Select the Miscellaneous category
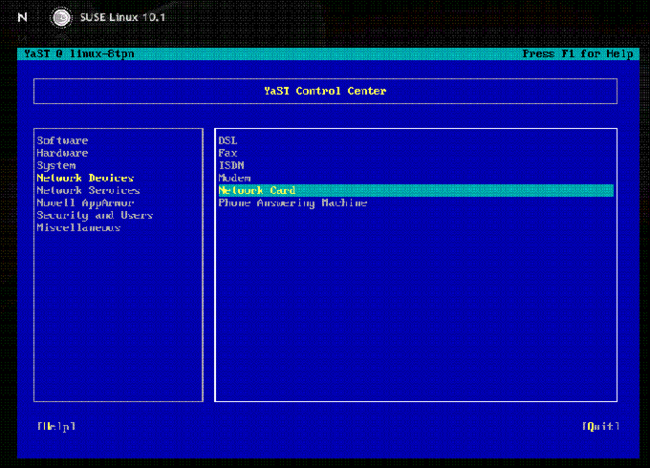Screen dimensions: 650x468 [78, 228]
